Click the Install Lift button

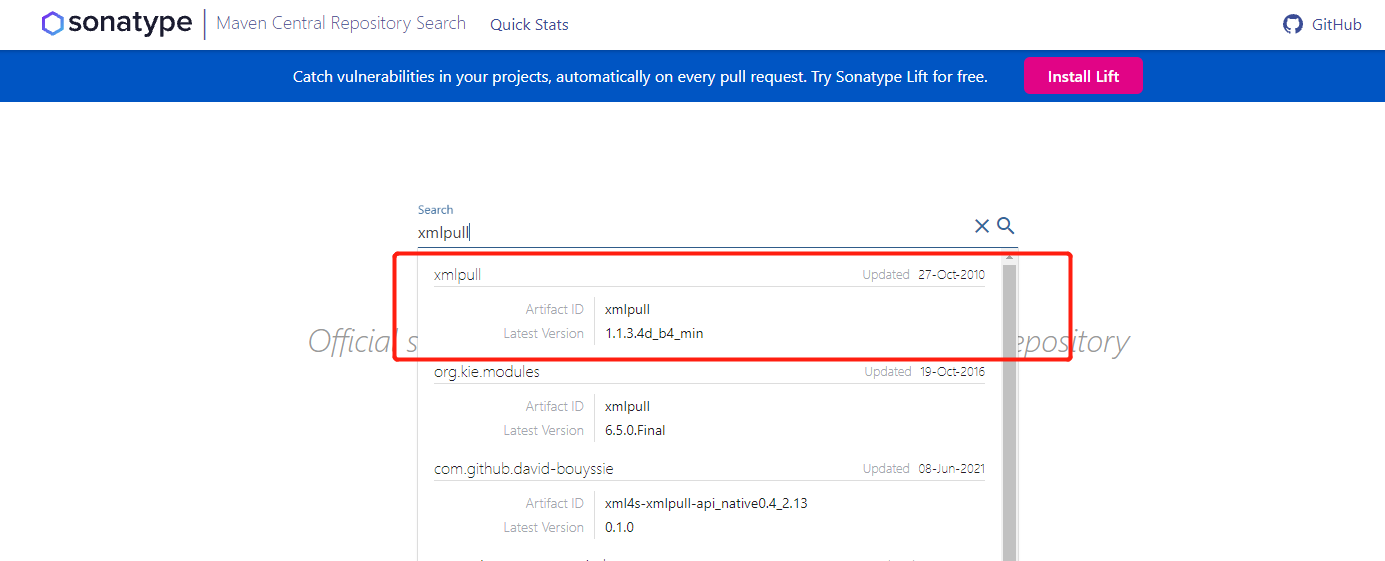[1083, 76]
